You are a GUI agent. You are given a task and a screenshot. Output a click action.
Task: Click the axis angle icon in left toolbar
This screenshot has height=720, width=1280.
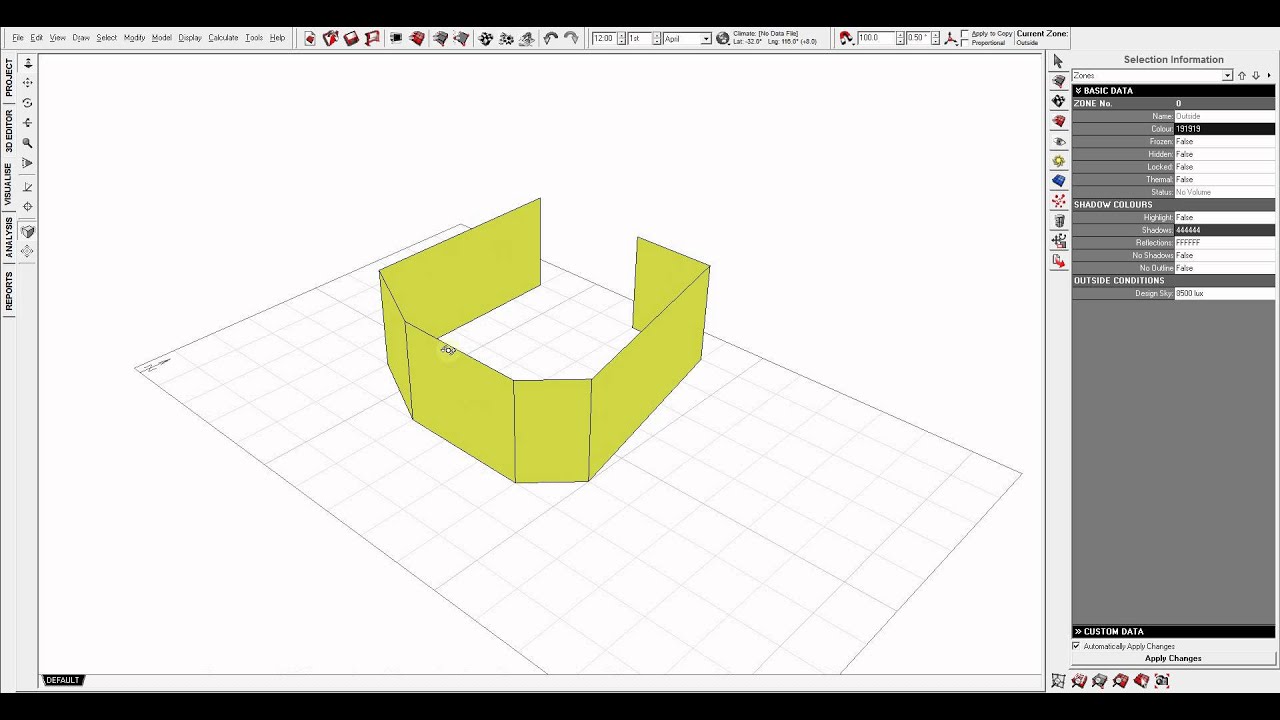click(x=27, y=187)
